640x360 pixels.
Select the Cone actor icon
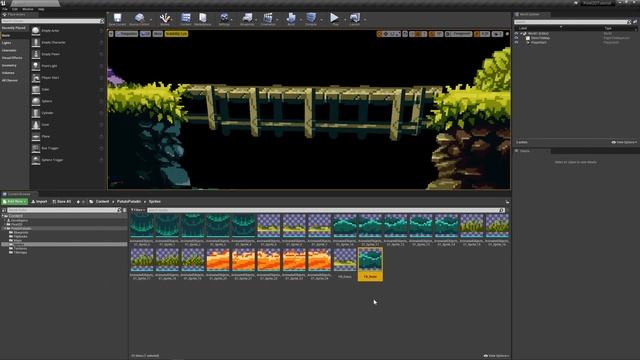click(36, 125)
